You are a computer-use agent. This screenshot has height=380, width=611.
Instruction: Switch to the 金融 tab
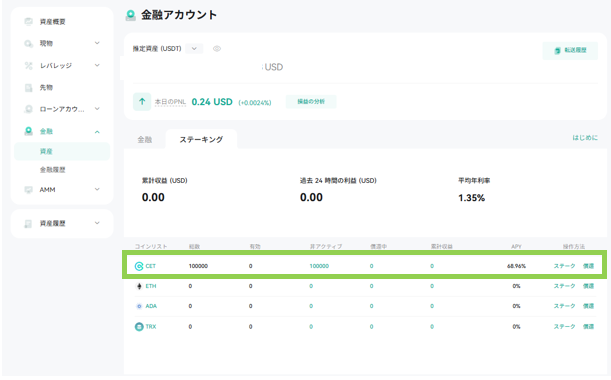click(x=145, y=140)
